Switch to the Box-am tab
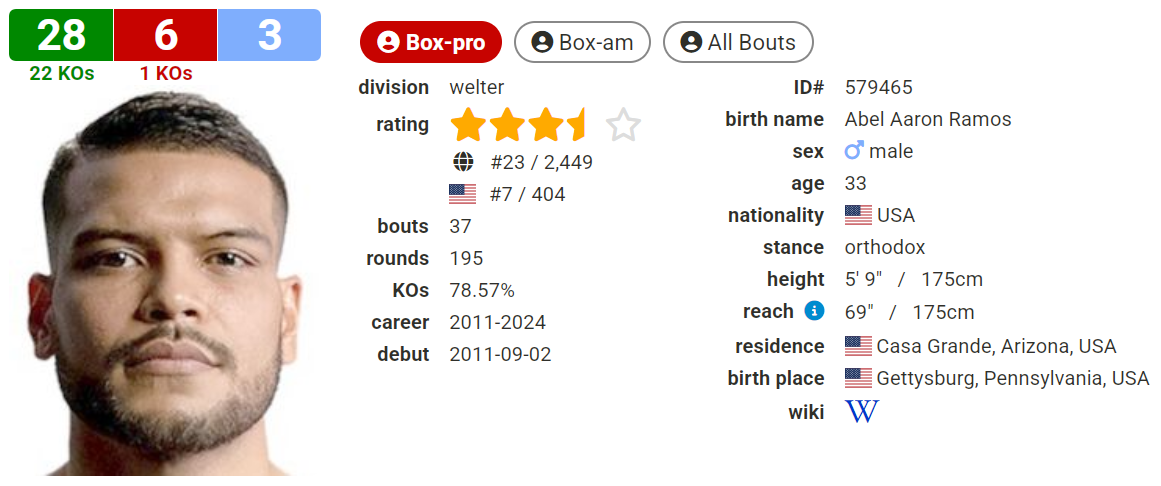This screenshot has height=486, width=1161. (x=582, y=42)
